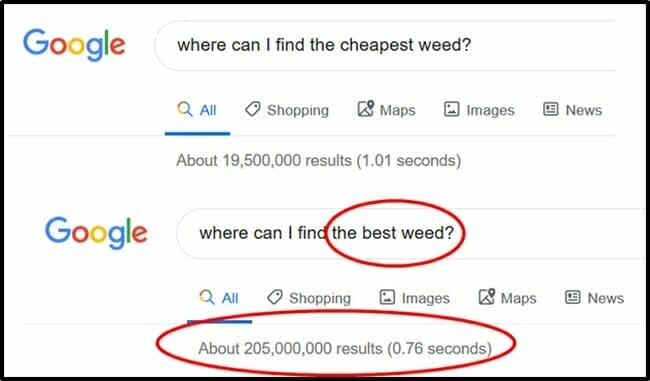Click the Images picture icon in the top search

[x=451, y=109]
